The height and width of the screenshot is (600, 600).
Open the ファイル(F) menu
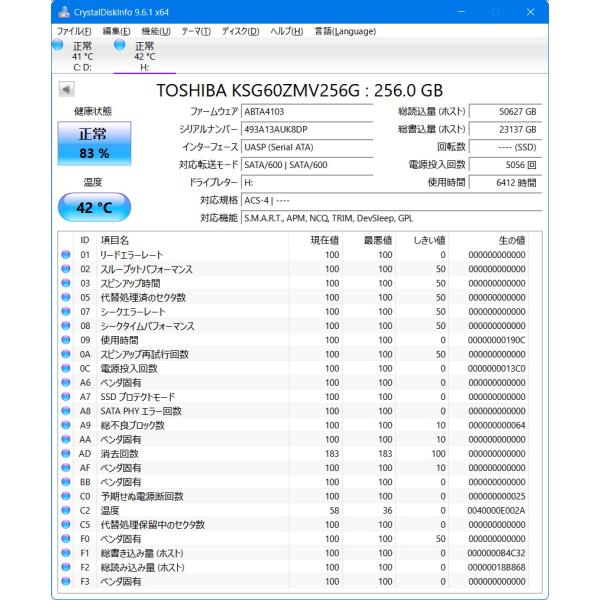pos(74,31)
